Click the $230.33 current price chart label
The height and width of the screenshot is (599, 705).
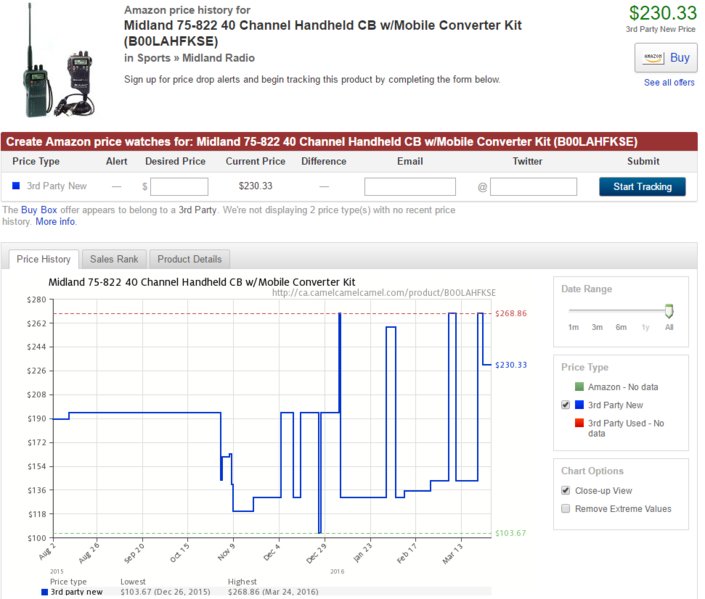(511, 365)
